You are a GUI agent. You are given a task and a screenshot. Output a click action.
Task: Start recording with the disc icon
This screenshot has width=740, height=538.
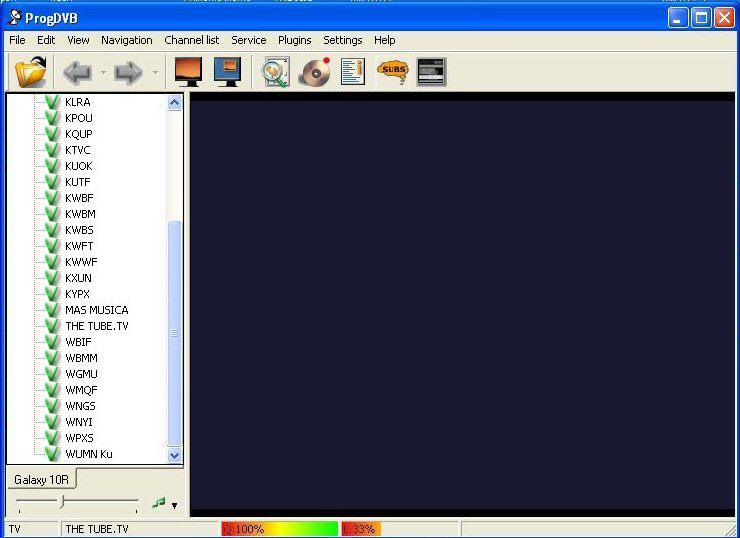(x=315, y=72)
